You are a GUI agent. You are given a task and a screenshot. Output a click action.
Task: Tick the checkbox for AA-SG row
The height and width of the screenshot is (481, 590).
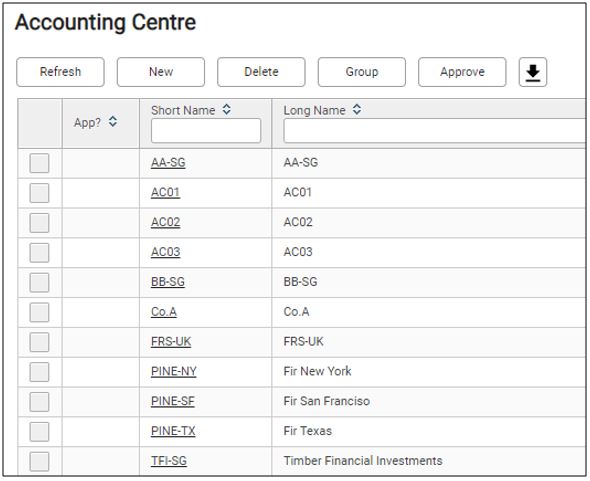[40, 163]
